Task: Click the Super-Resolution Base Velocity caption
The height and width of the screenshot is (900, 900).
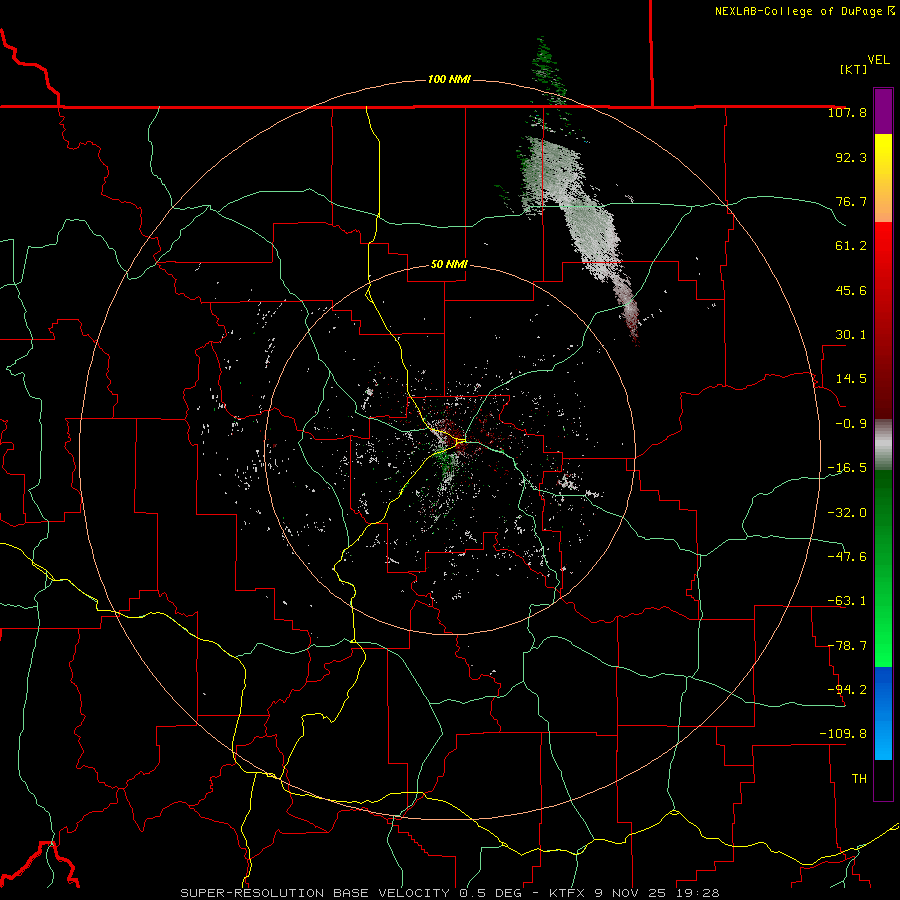Action: [x=449, y=893]
